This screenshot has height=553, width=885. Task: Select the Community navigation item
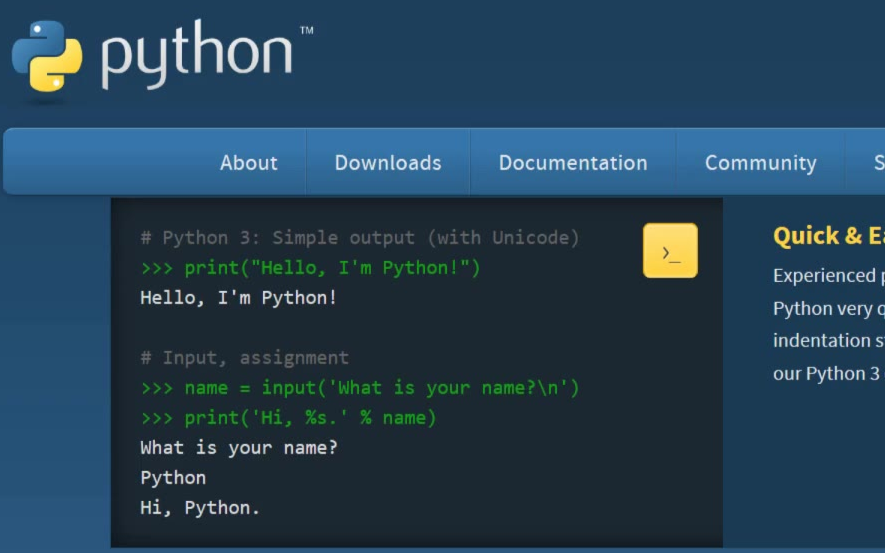[x=760, y=162]
